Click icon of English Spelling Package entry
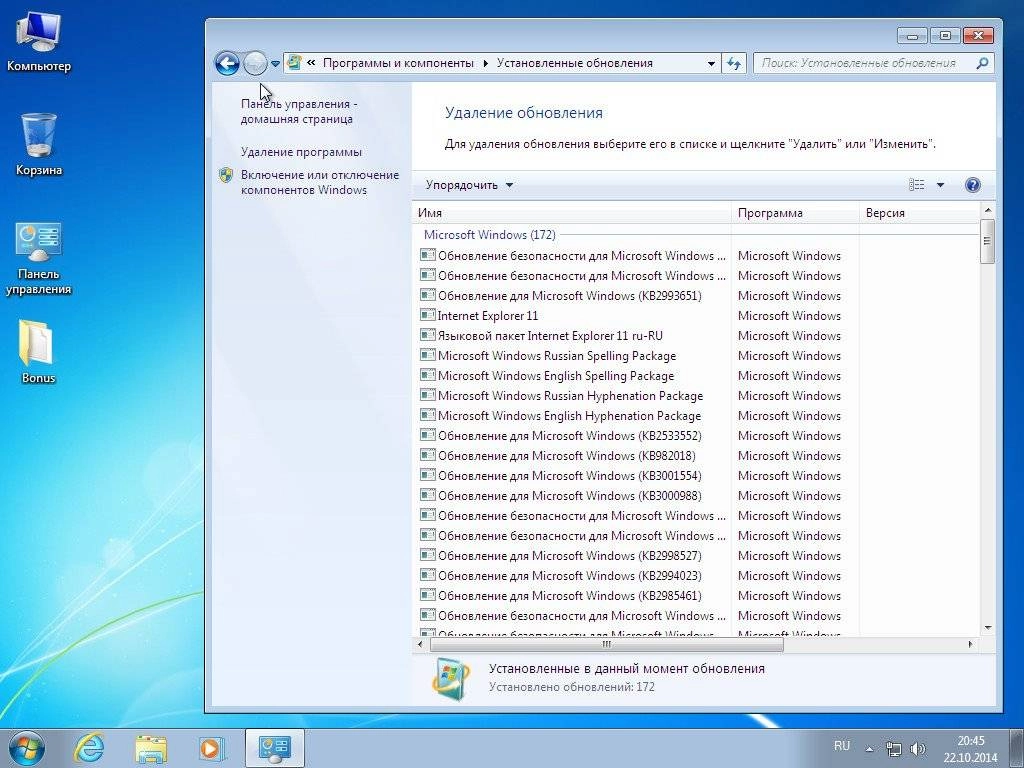This screenshot has width=1024, height=768. (428, 376)
